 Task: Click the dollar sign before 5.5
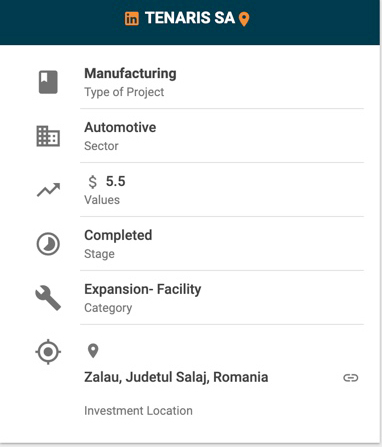[x=92, y=182]
